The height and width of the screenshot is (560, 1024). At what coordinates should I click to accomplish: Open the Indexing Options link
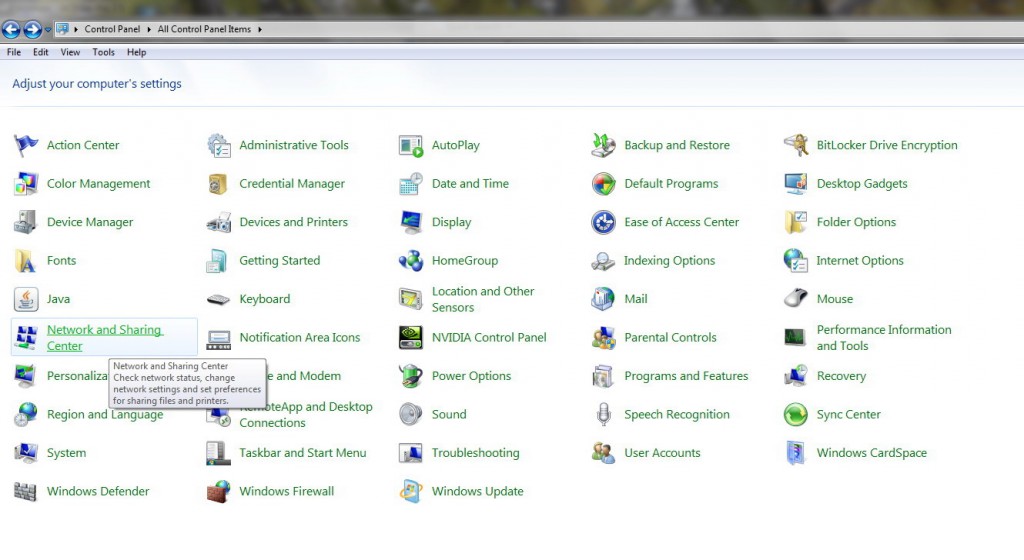(669, 260)
